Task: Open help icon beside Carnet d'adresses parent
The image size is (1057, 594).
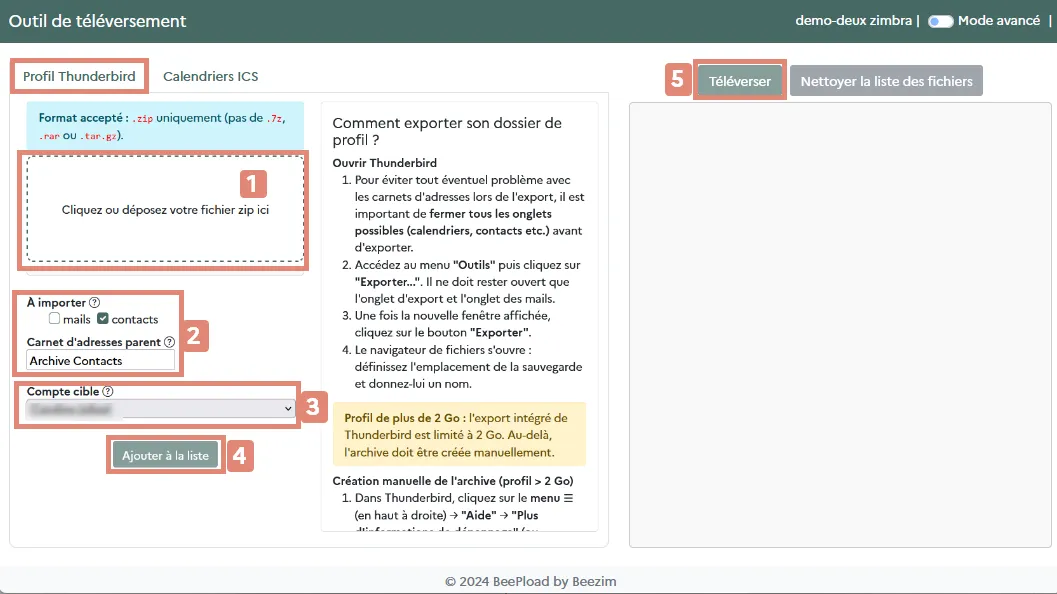Action: click(x=169, y=343)
